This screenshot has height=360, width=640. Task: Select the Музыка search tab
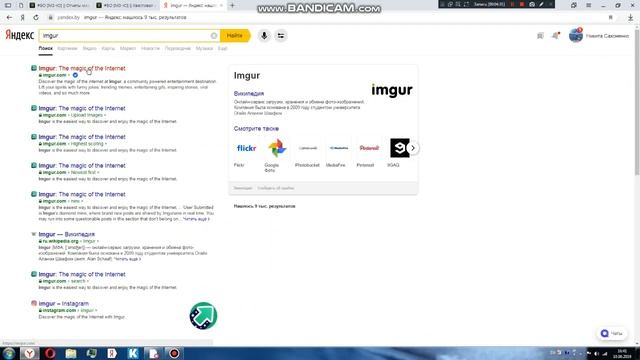click(204, 49)
